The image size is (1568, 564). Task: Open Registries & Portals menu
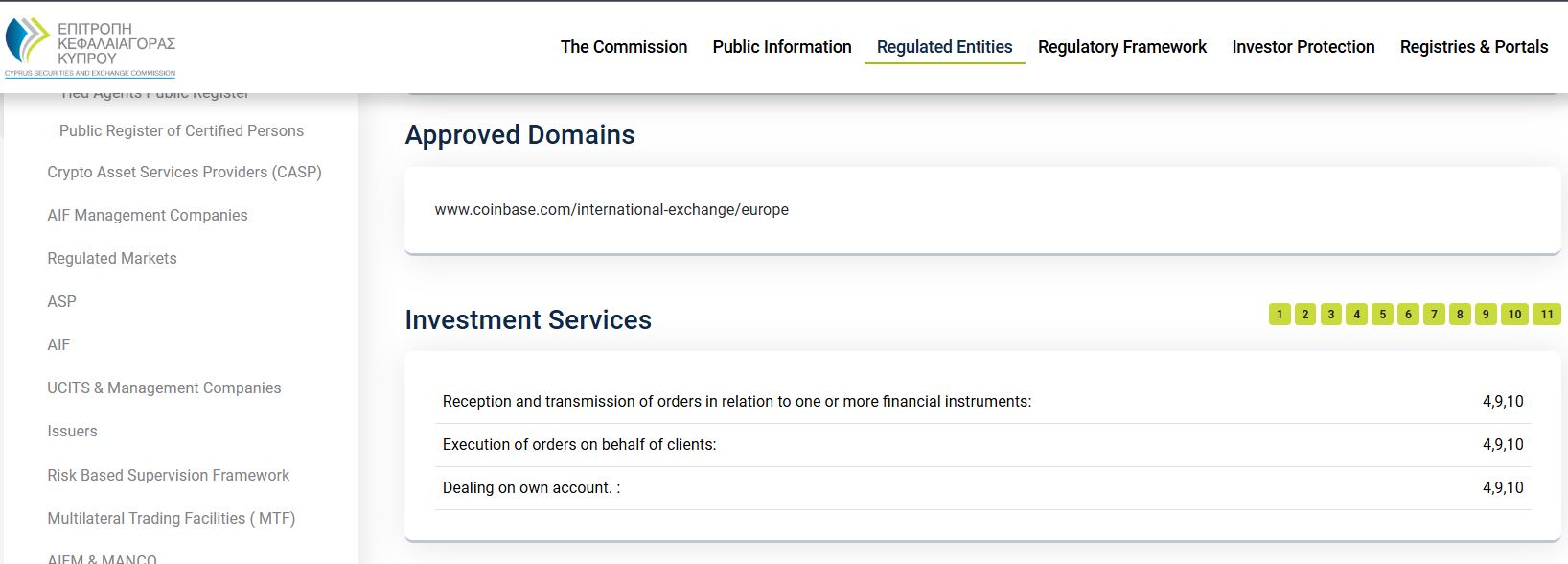[1474, 46]
